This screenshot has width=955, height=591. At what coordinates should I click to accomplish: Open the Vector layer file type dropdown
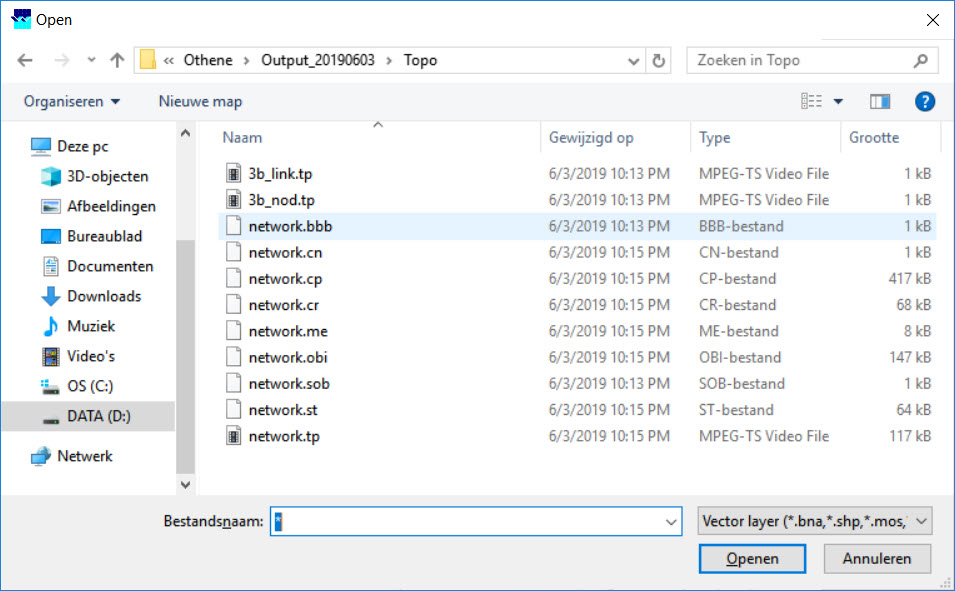pyautogui.click(x=814, y=521)
